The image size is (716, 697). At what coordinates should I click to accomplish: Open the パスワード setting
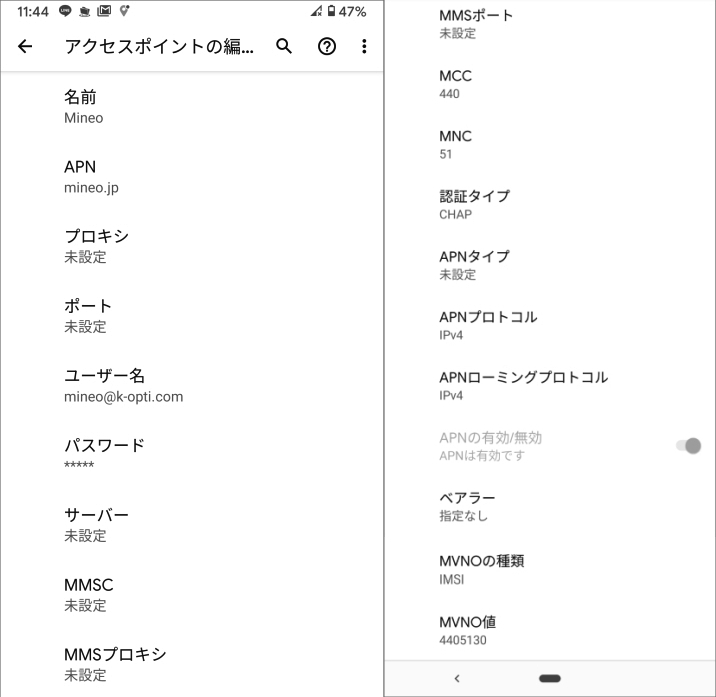tap(192, 455)
